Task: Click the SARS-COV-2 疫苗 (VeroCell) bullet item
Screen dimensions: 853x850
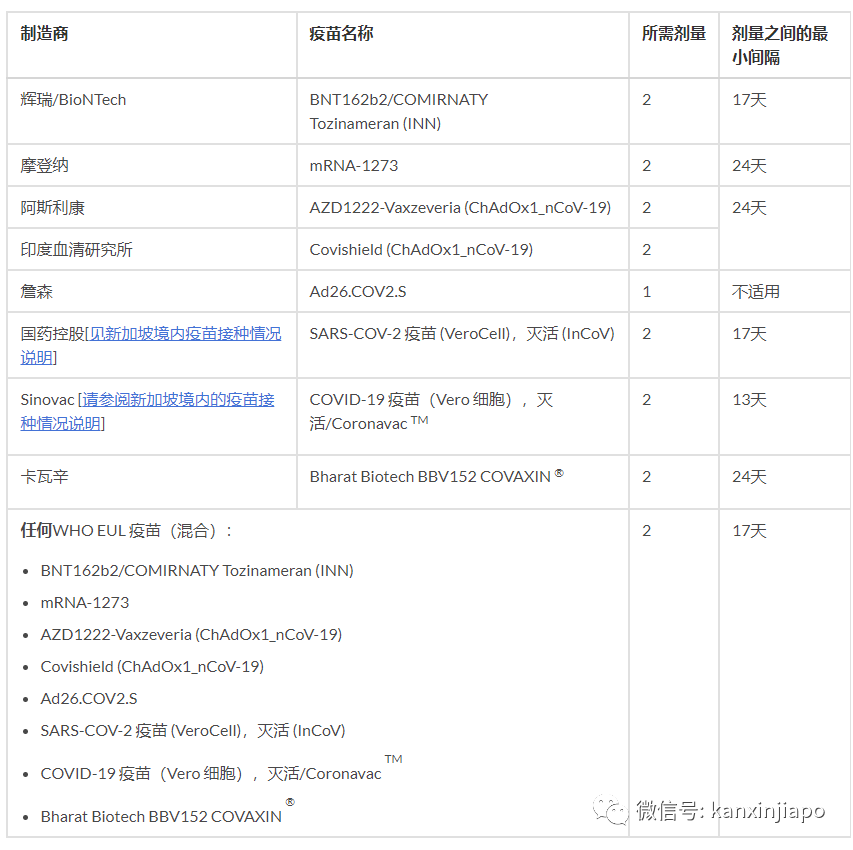Action: [193, 730]
